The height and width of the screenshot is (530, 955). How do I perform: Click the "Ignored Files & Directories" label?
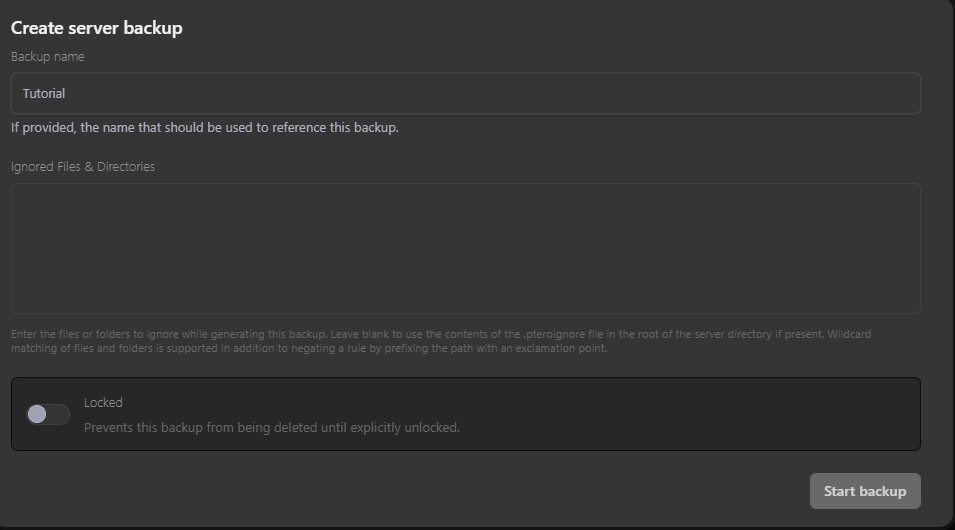coord(83,167)
